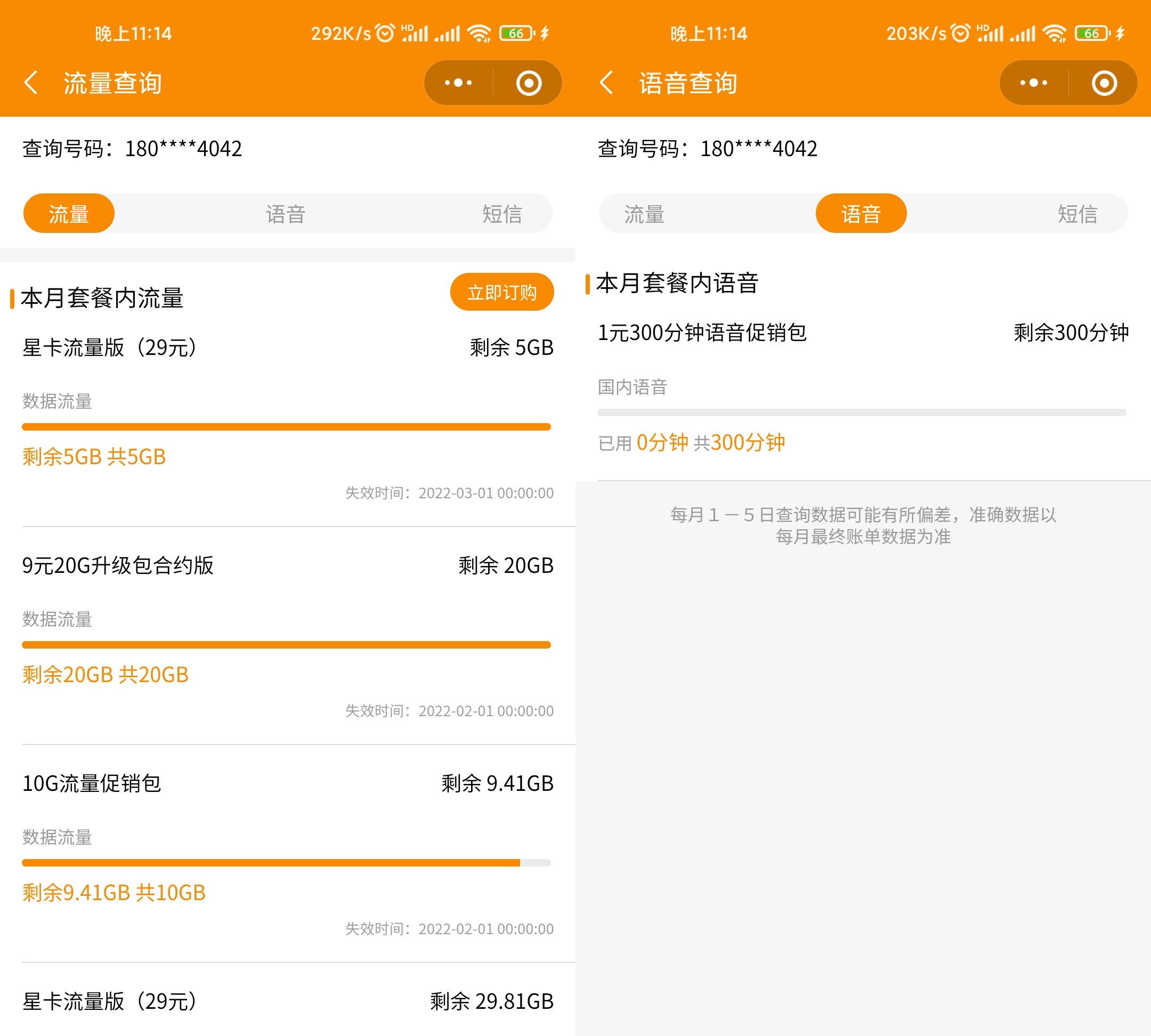Tap the 立即订购 button
1151x1036 pixels.
[501, 292]
